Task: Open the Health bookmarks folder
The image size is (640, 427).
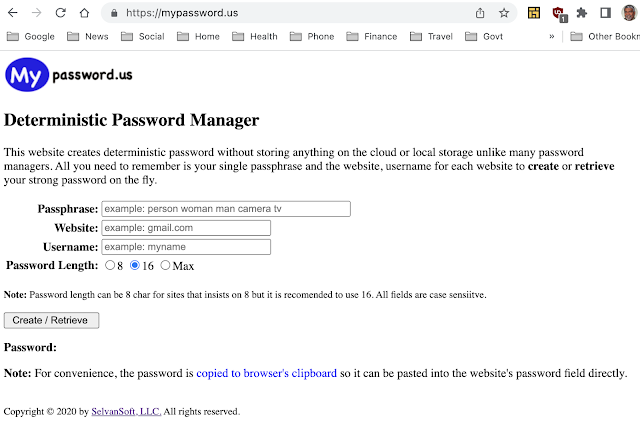Action: [x=255, y=36]
